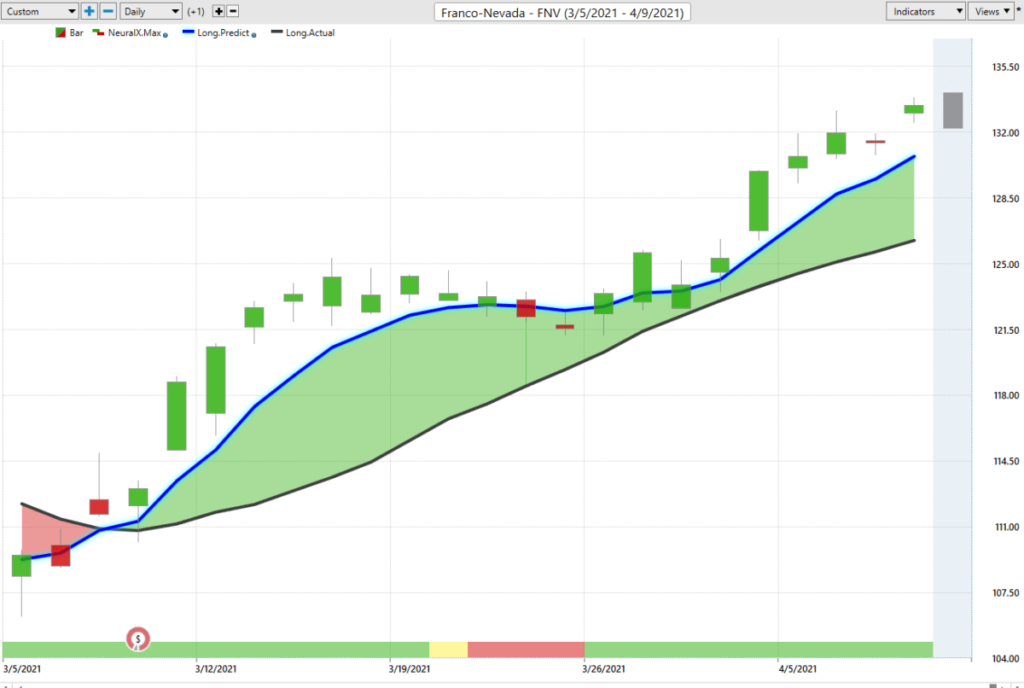Click the red segment of NeuralX bar
Viewport: 1024px width, 688px height.
[526, 649]
